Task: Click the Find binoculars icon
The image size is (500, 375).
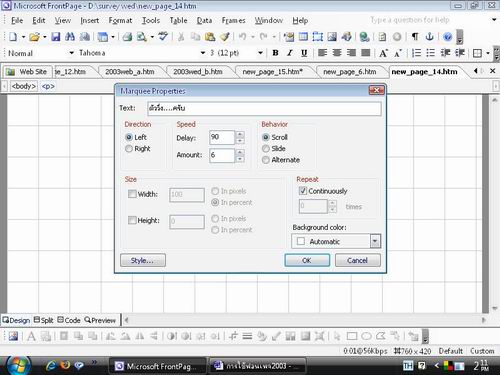Action: point(70,37)
